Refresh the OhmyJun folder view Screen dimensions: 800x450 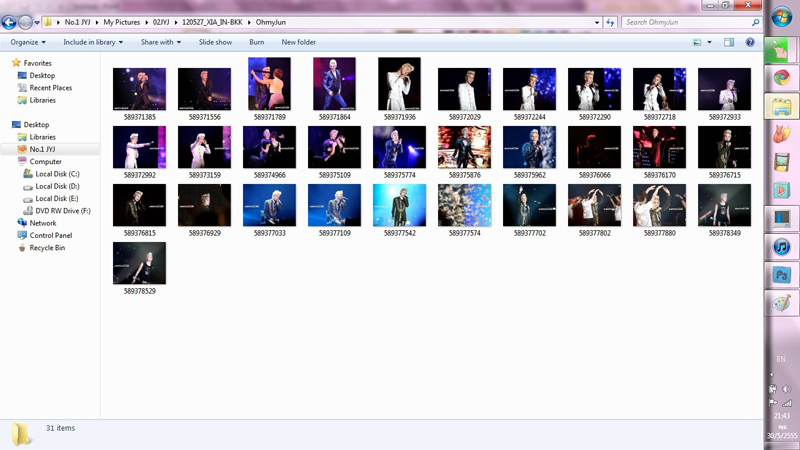point(610,22)
